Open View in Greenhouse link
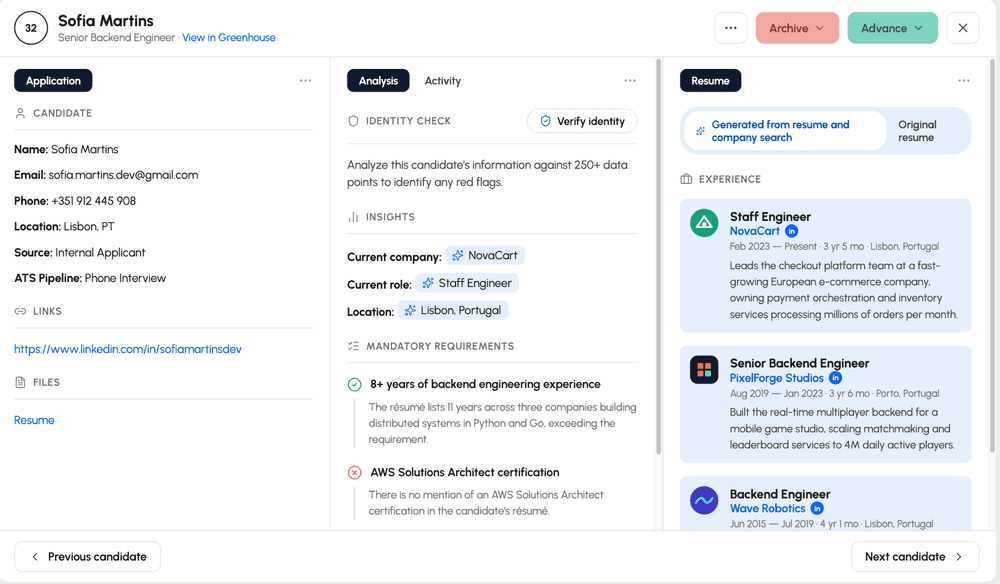The width and height of the screenshot is (1000, 584). pyautogui.click(x=229, y=38)
